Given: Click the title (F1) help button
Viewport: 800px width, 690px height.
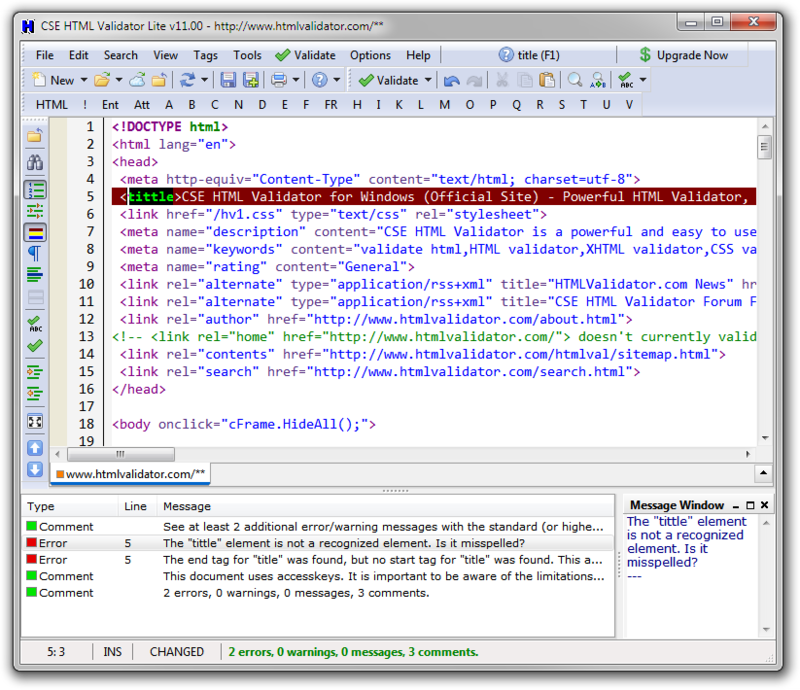Looking at the screenshot, I should (529, 55).
